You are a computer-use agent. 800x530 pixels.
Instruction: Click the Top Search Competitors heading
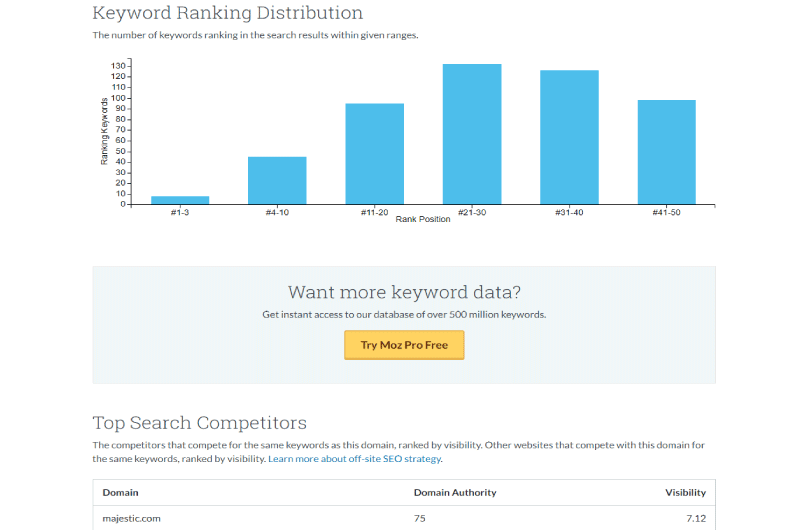click(199, 423)
